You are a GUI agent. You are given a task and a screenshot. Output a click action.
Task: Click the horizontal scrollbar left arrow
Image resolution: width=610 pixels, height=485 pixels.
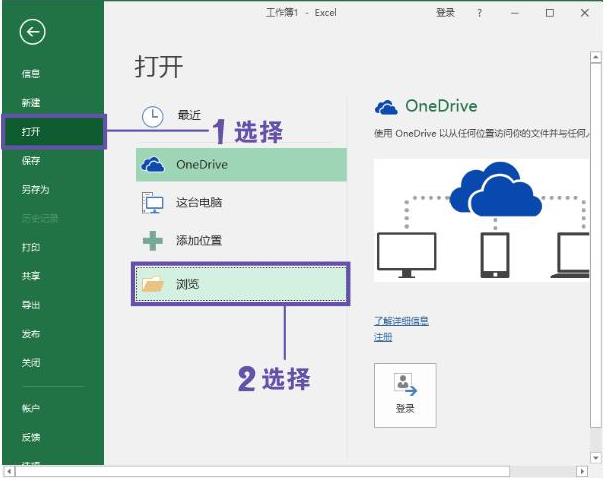click(x=9, y=471)
